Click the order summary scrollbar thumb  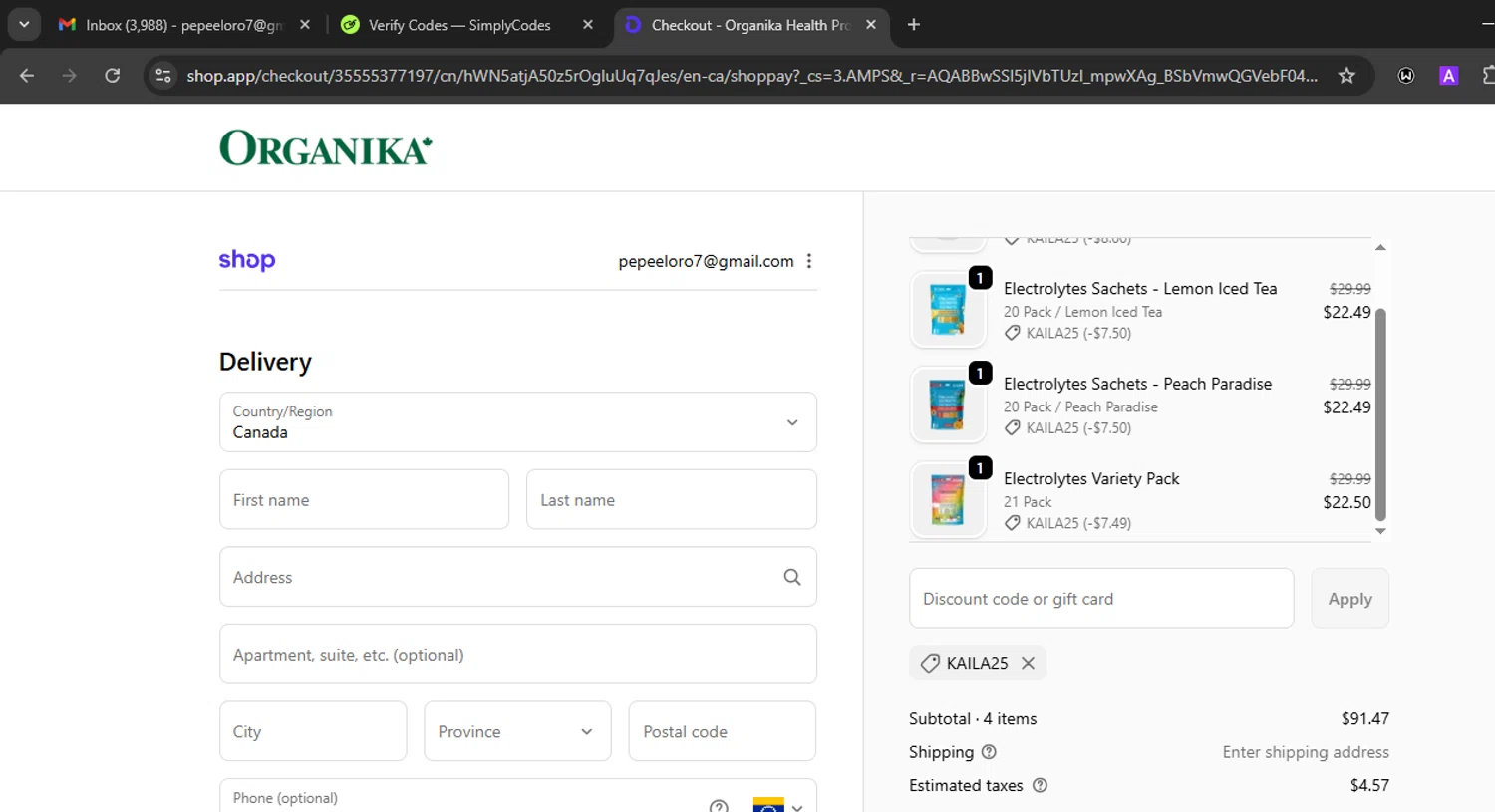1380,413
